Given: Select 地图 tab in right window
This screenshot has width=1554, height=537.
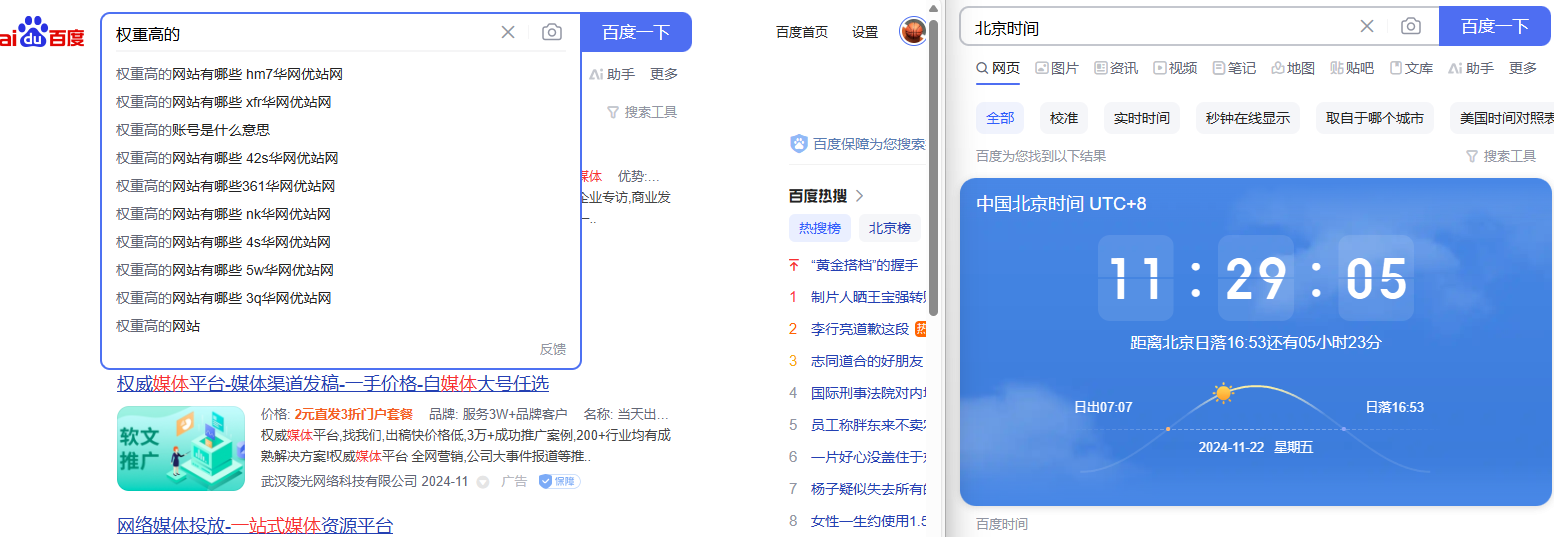Looking at the screenshot, I should click(x=1293, y=68).
